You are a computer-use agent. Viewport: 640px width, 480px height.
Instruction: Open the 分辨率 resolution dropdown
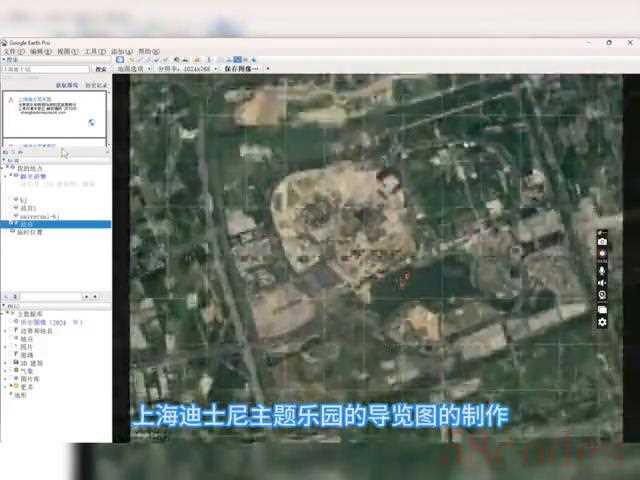[x=187, y=69]
